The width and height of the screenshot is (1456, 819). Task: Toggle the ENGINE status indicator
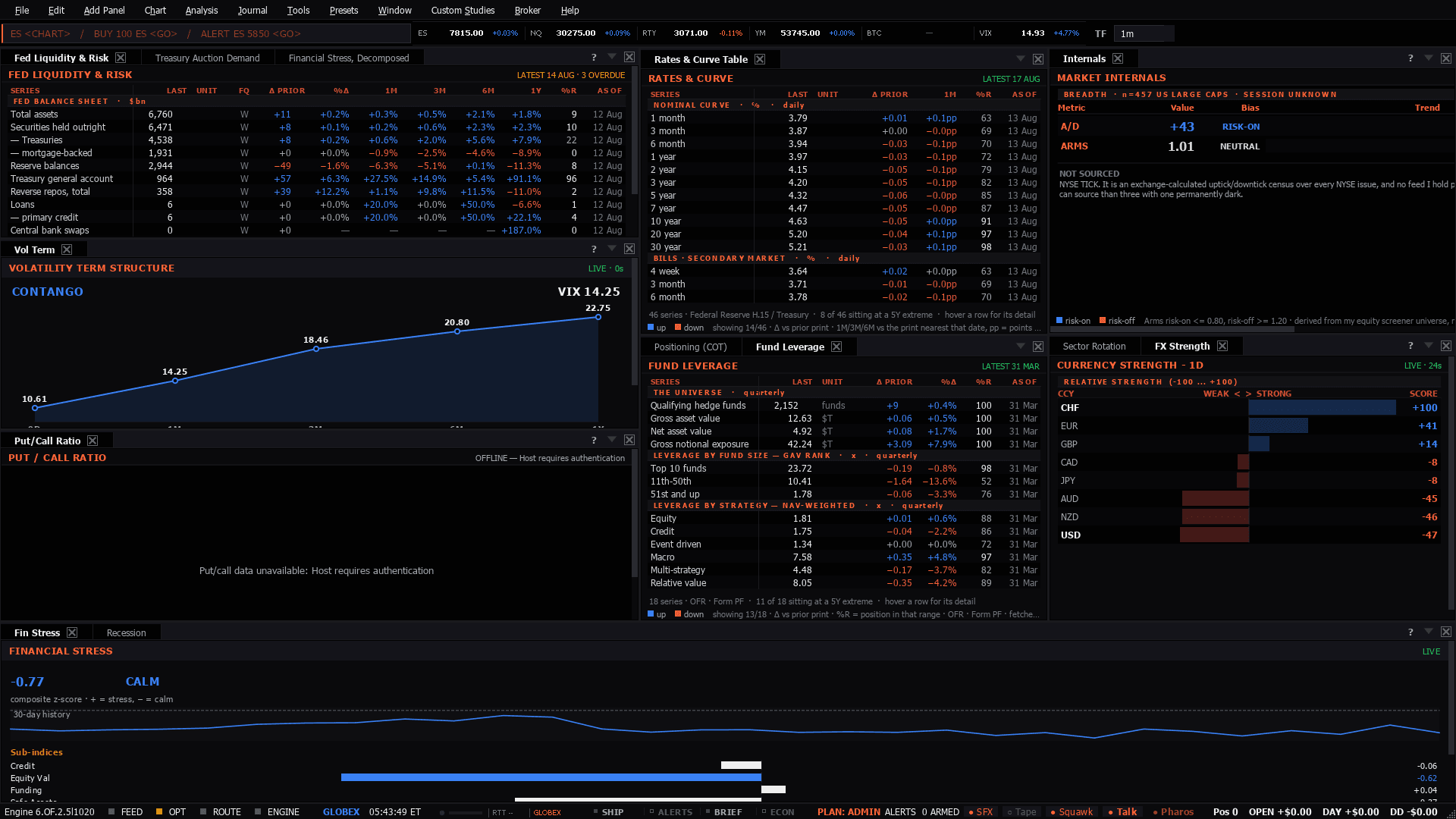point(277,811)
